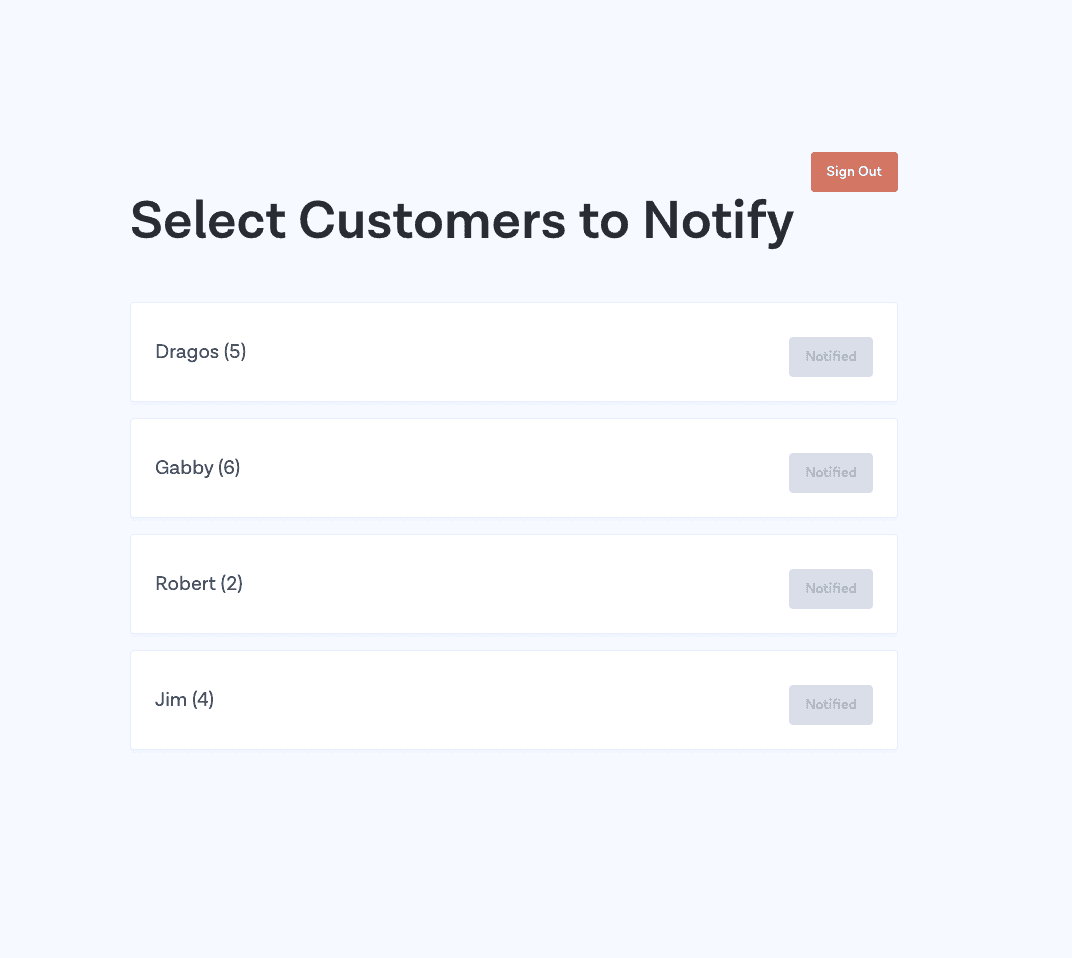Click the Robert customer name
The height and width of the screenshot is (958, 1072).
(185, 583)
